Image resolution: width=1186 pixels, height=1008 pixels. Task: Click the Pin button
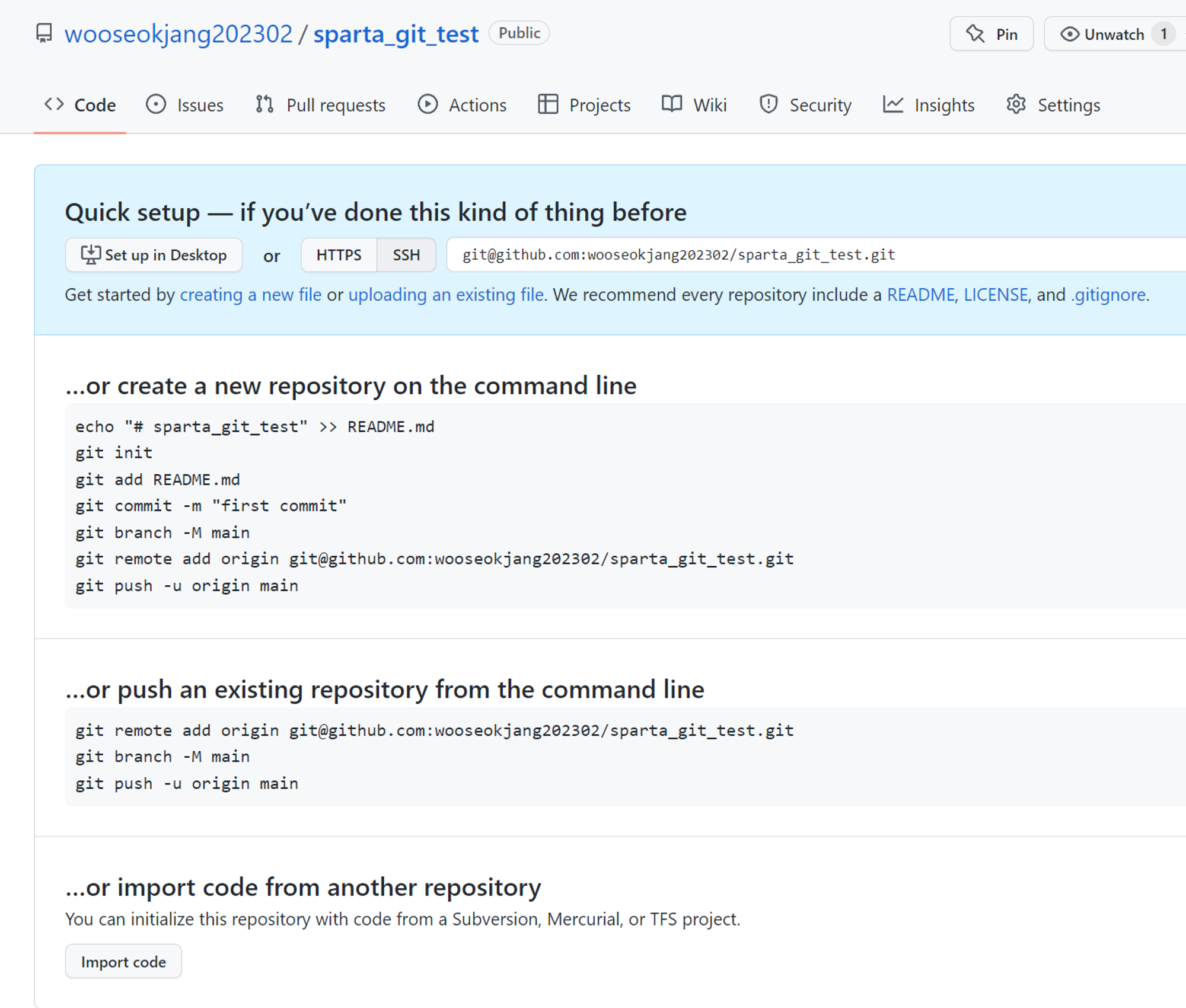click(991, 34)
